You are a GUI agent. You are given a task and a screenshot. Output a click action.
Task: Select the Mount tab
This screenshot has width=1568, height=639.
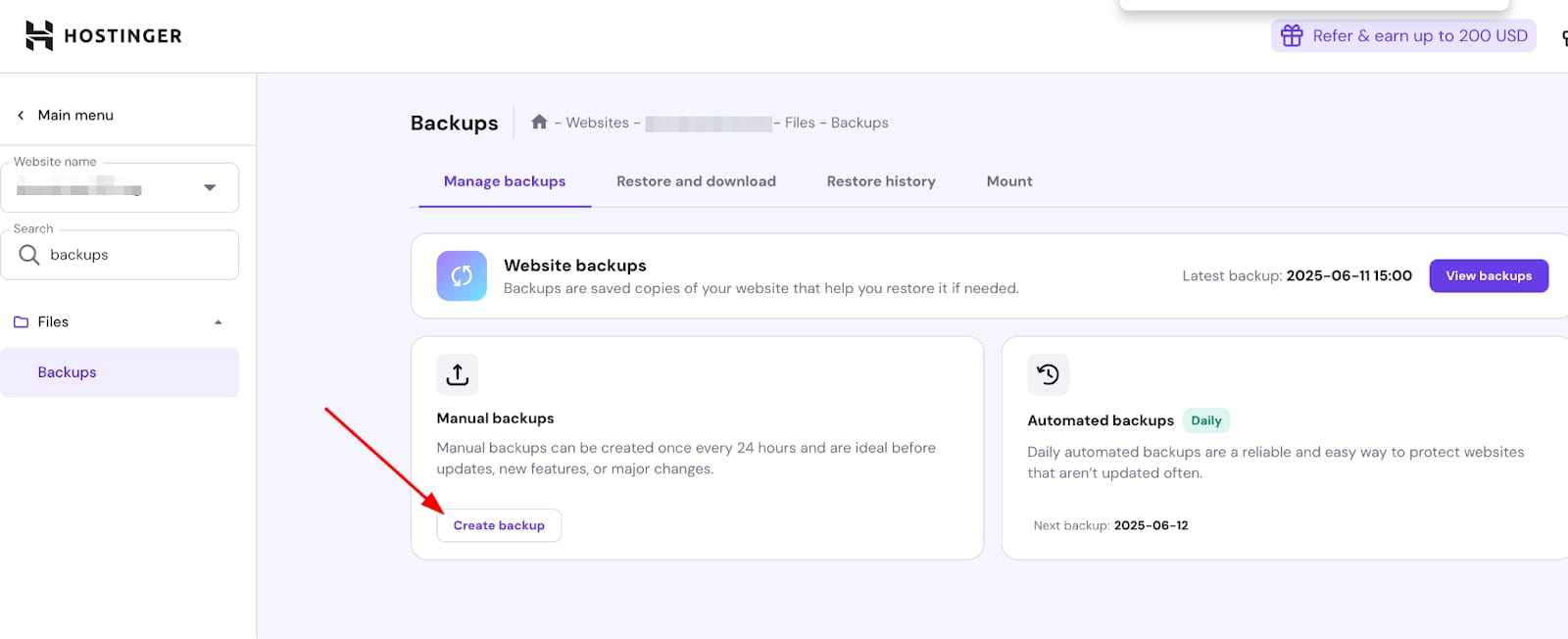[x=1008, y=181]
